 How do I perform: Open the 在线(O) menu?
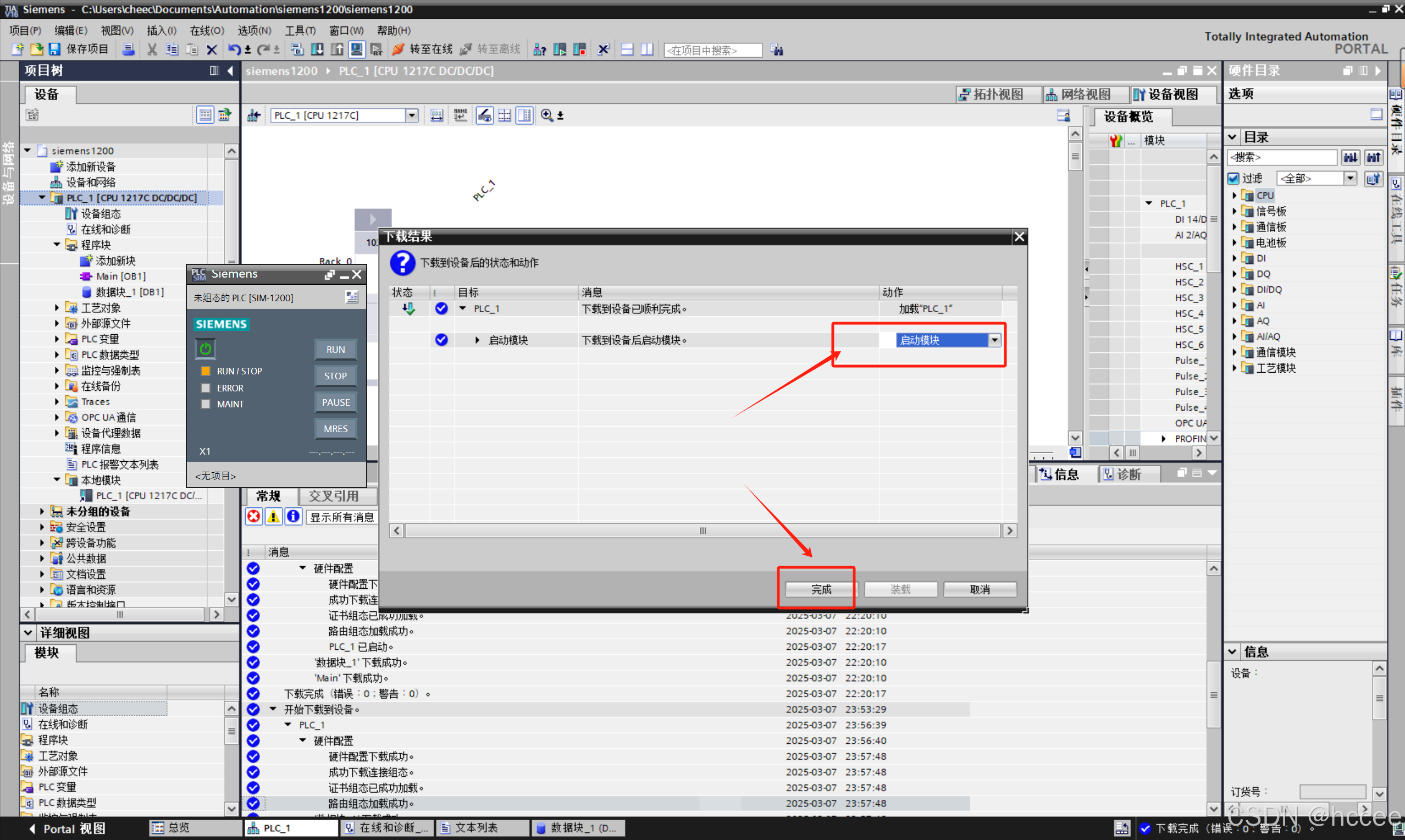tap(207, 31)
